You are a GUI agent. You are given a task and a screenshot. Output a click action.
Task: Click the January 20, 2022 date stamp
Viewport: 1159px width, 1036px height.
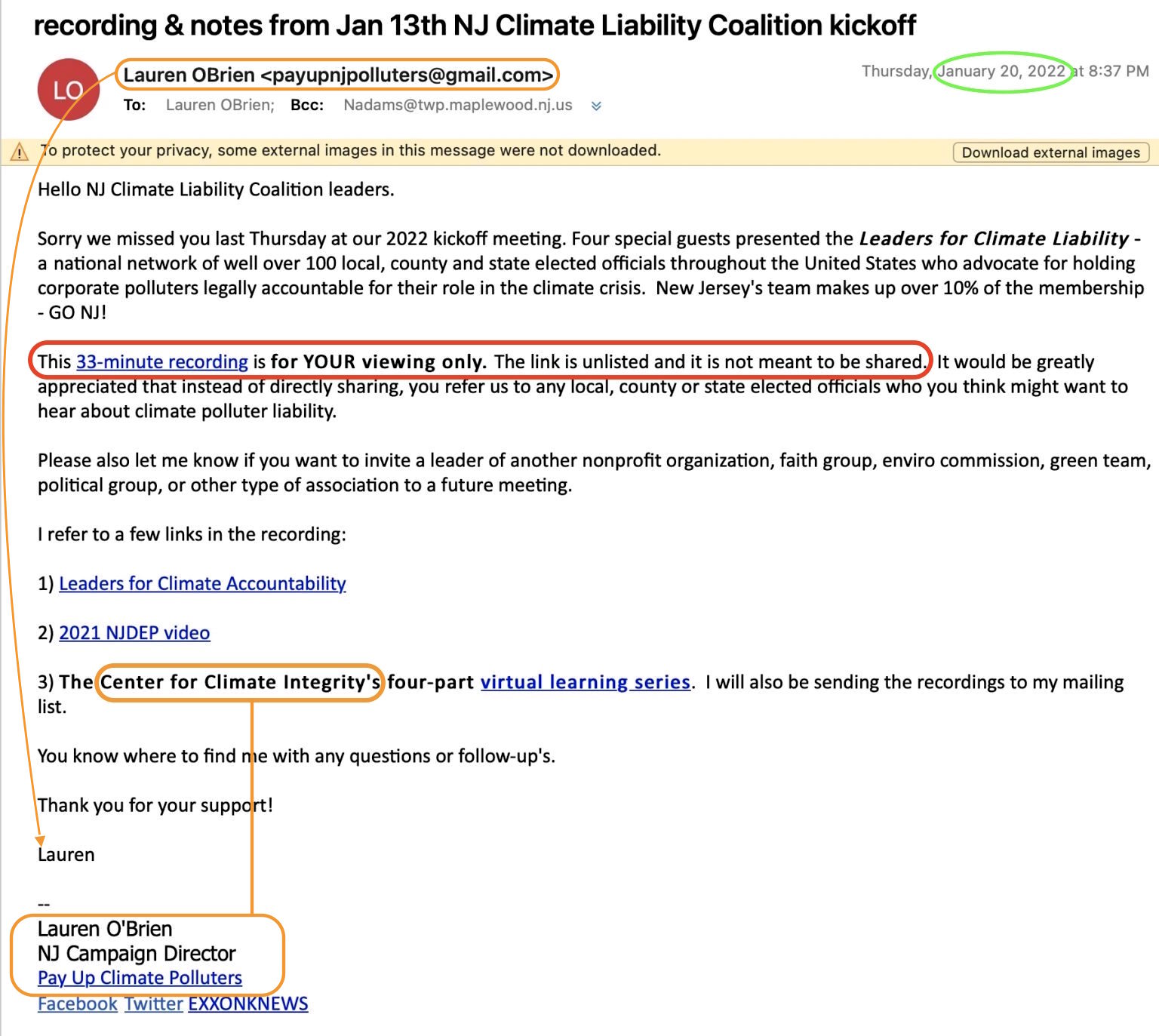click(x=1001, y=72)
